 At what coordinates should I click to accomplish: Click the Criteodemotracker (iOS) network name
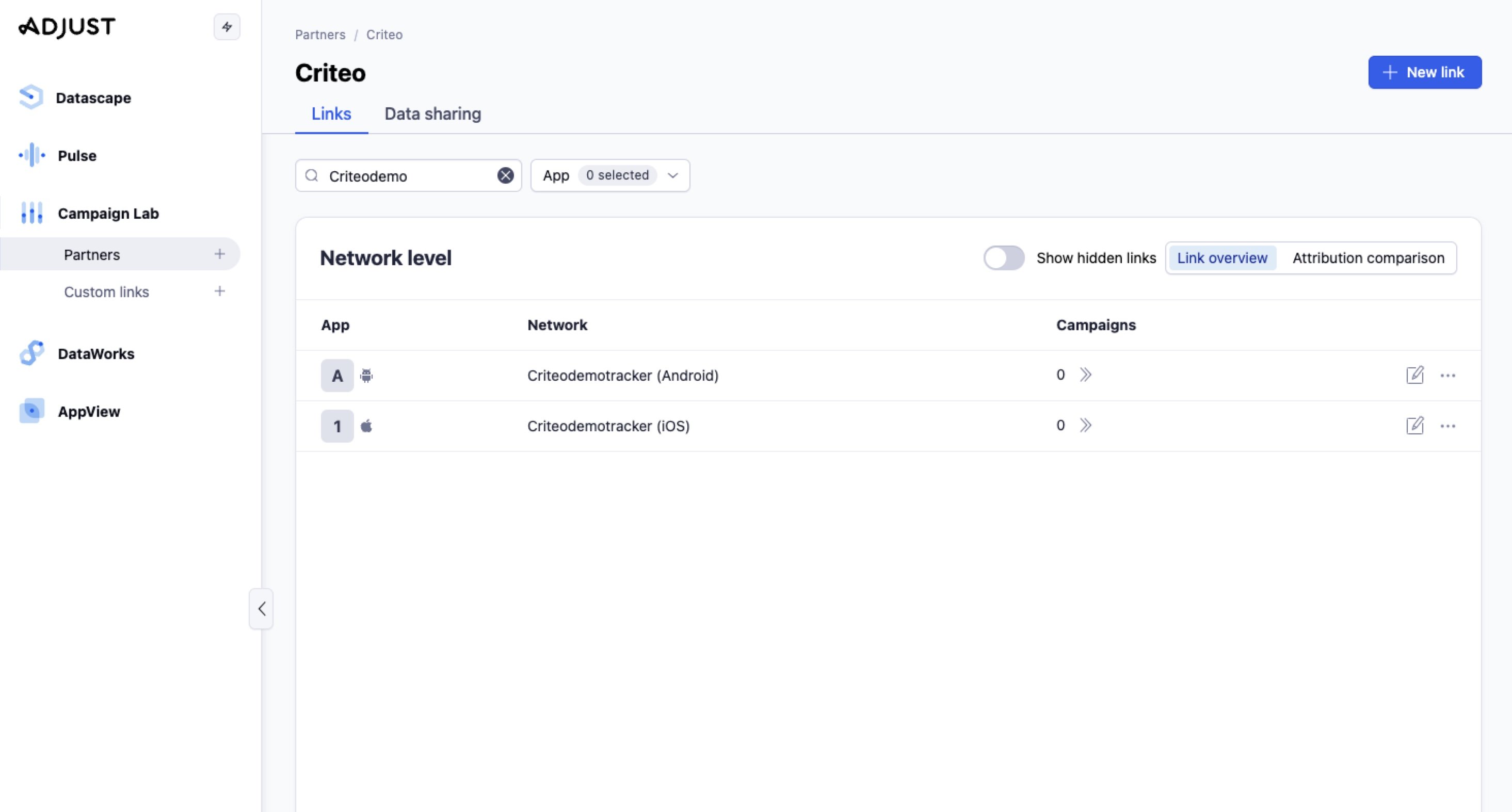pyautogui.click(x=608, y=426)
